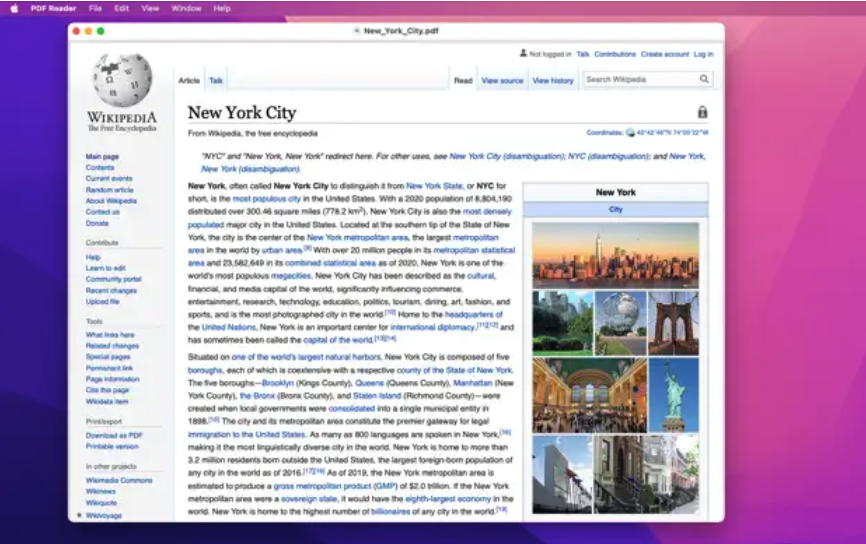
Task: Open the Community portal link
Action: point(113,279)
